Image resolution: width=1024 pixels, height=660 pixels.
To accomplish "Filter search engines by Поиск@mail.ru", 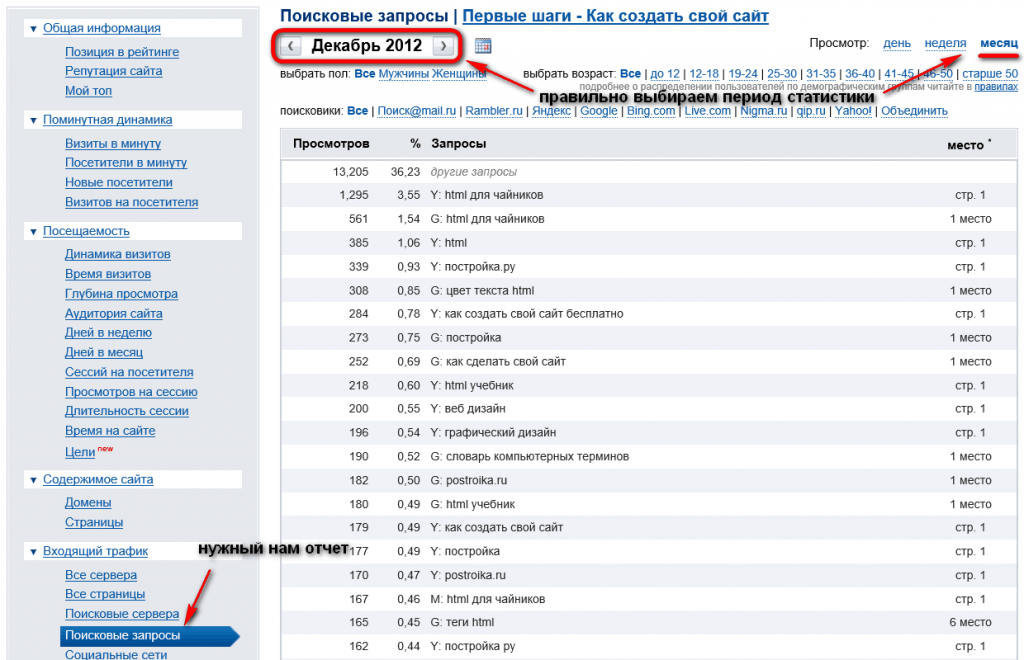I will [x=417, y=111].
